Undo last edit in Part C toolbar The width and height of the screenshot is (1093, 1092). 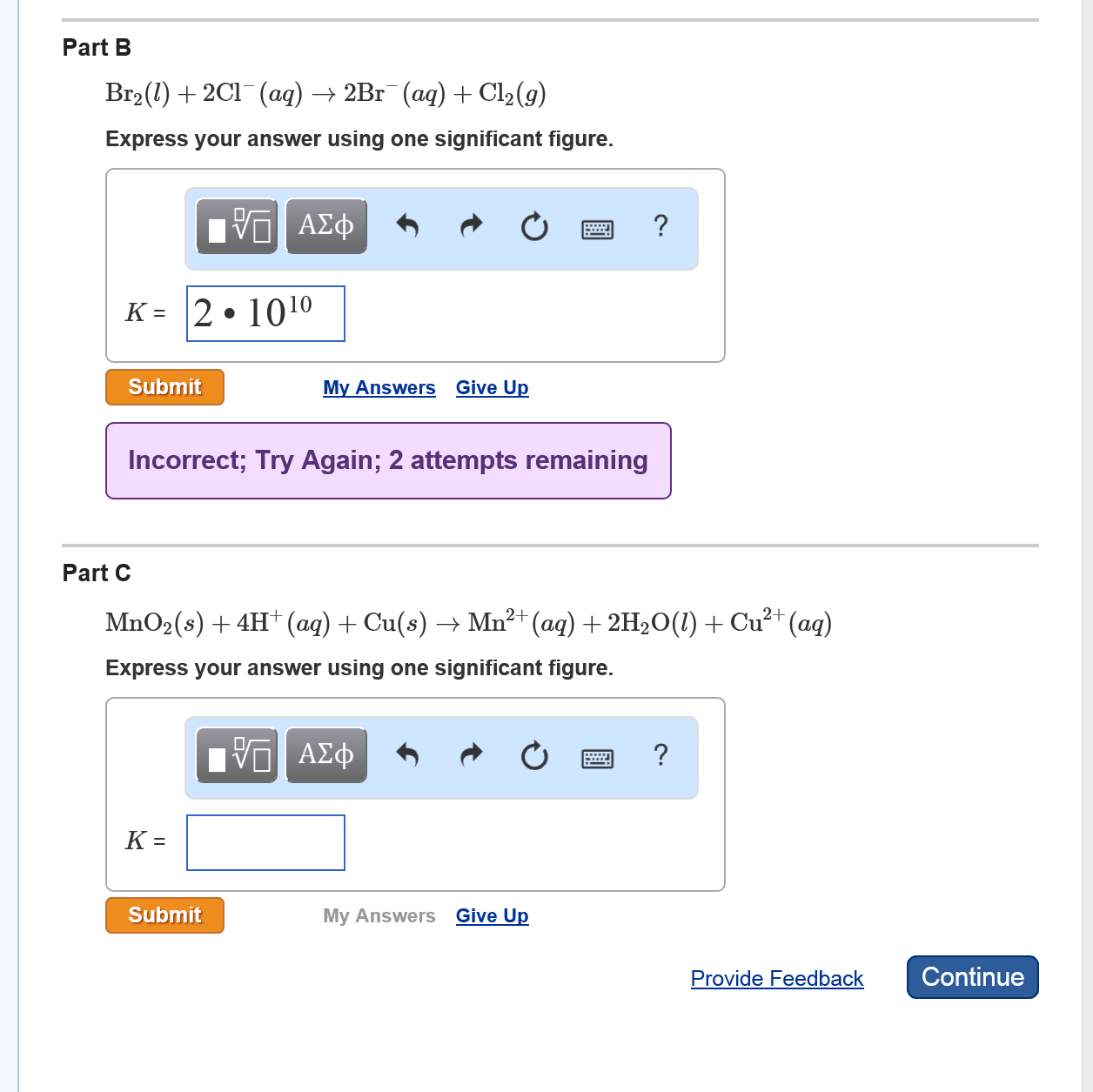click(407, 754)
